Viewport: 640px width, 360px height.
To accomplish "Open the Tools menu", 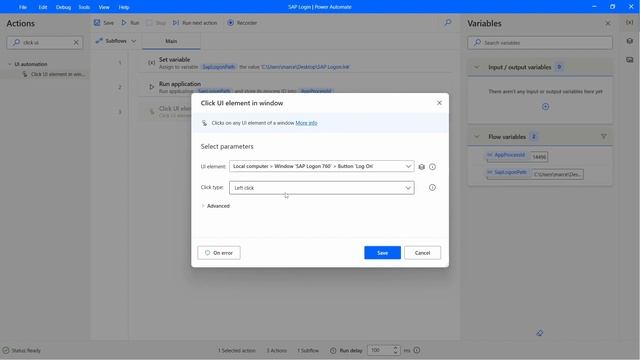I will tap(84, 7).
